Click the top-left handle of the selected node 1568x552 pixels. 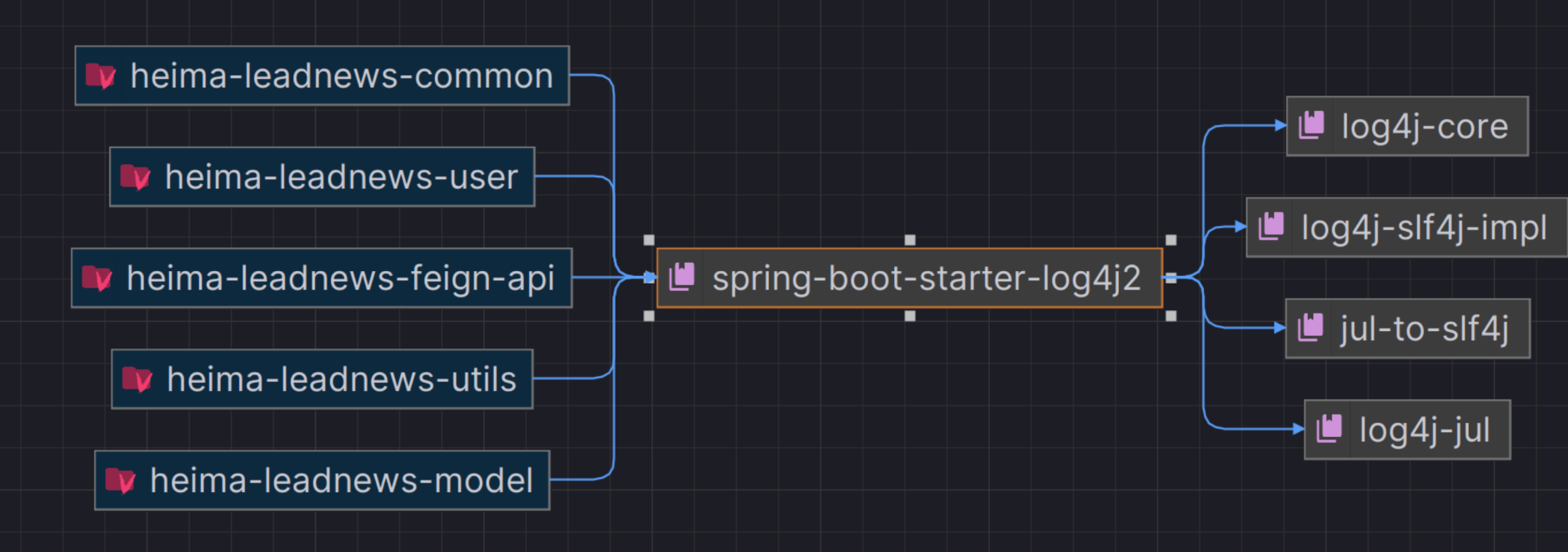click(x=649, y=240)
